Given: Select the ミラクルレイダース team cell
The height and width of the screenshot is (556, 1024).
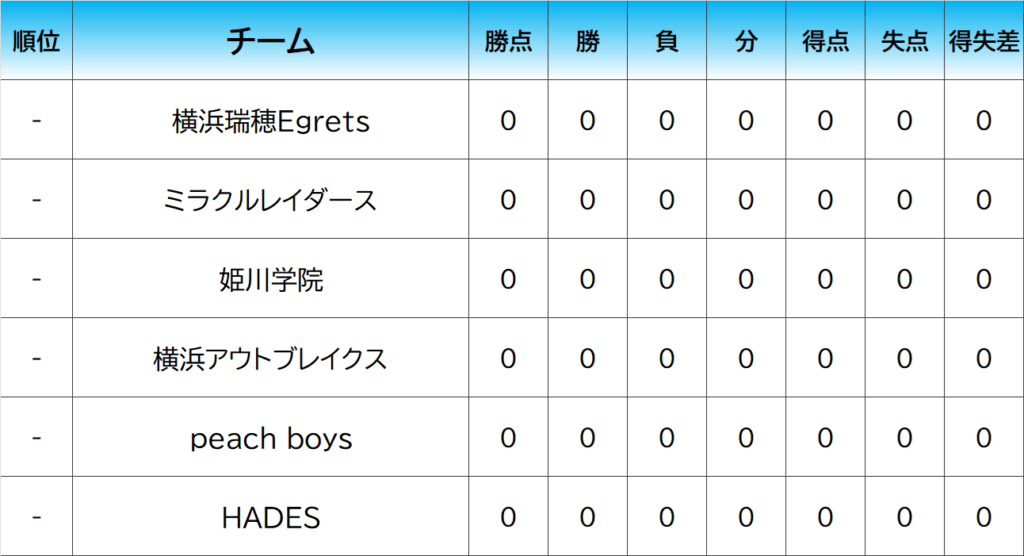Looking at the screenshot, I should [x=271, y=200].
